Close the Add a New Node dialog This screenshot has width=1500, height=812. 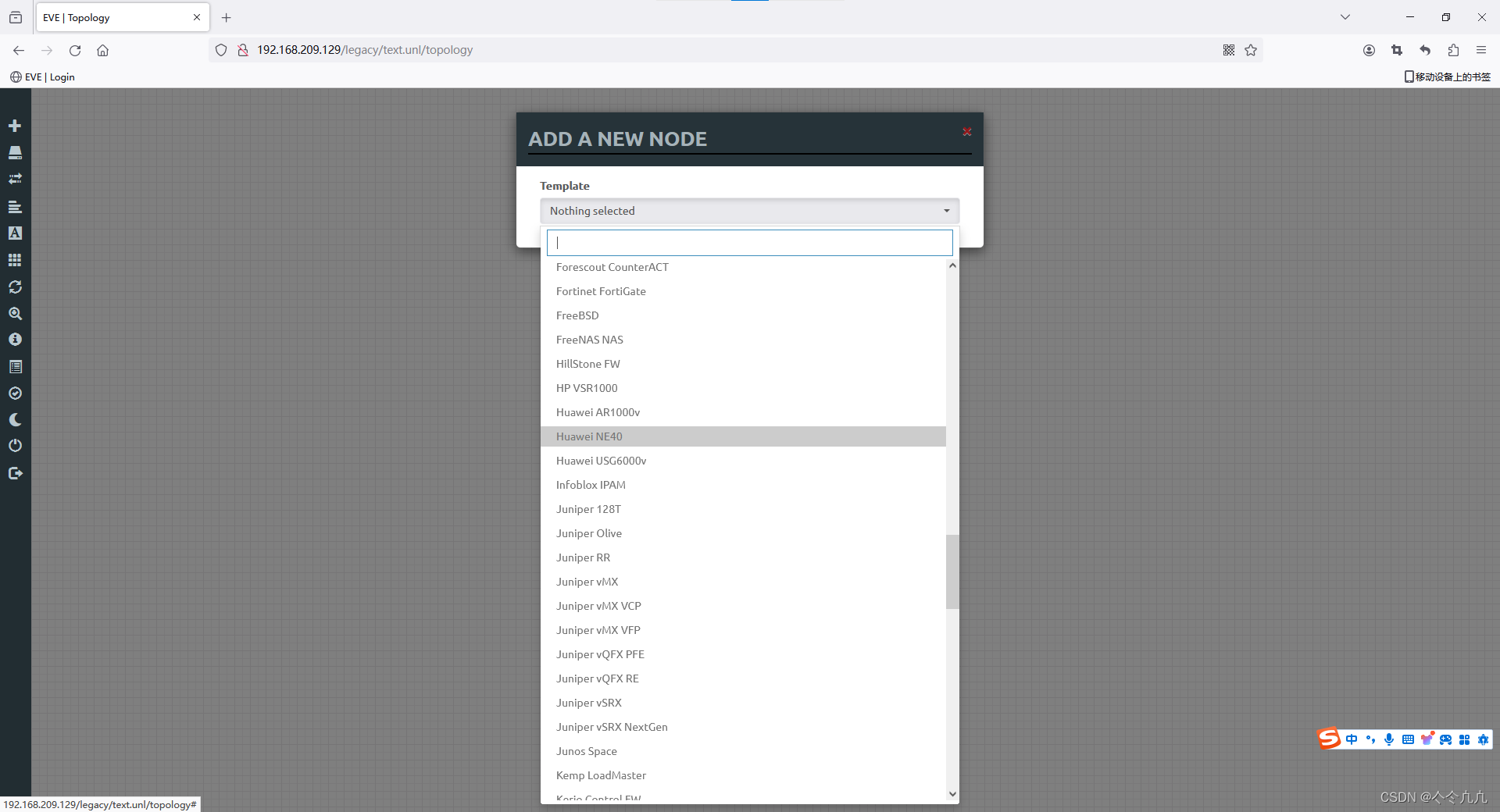[966, 132]
